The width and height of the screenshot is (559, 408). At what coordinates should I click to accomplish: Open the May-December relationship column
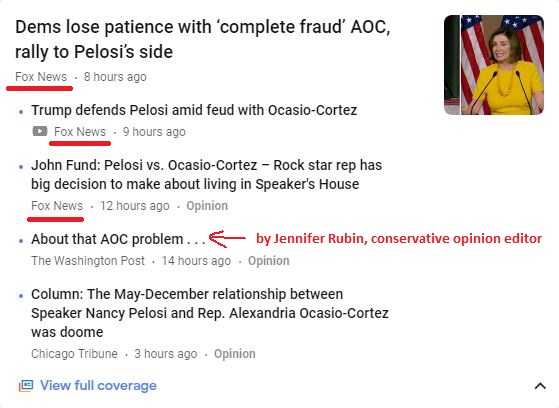(x=210, y=313)
